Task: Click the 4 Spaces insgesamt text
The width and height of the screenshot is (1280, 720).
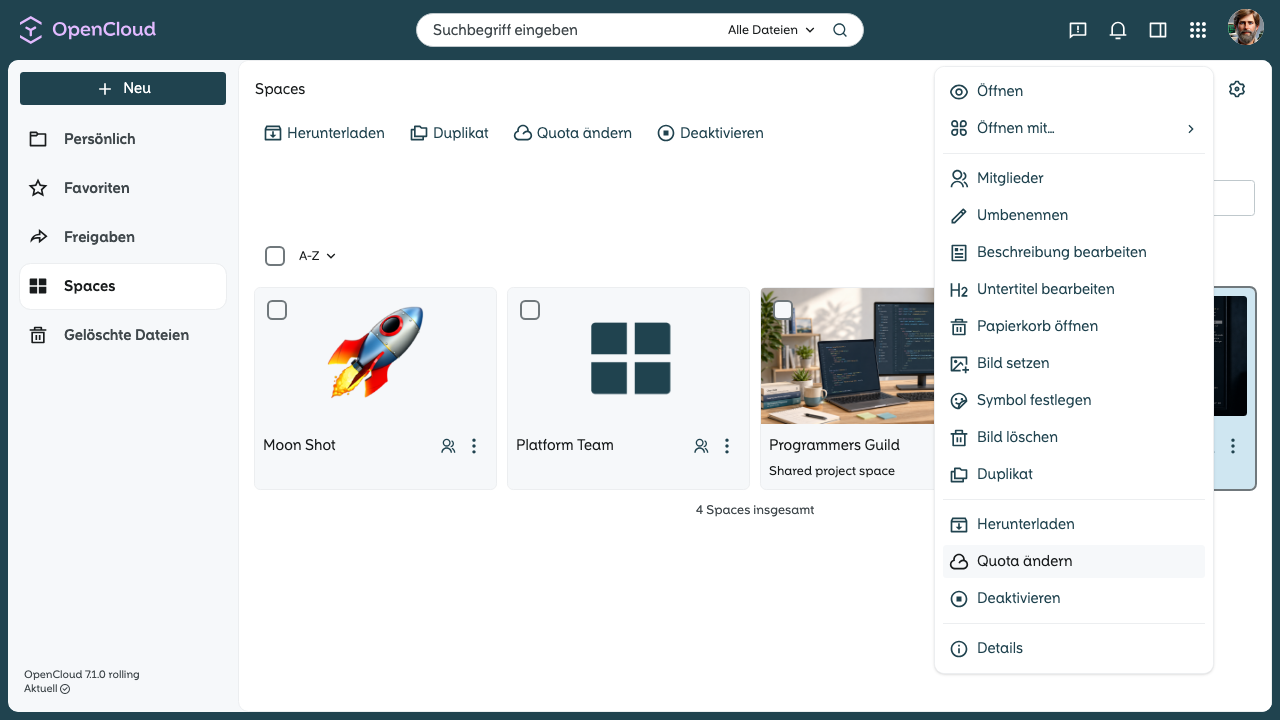Action: [755, 510]
